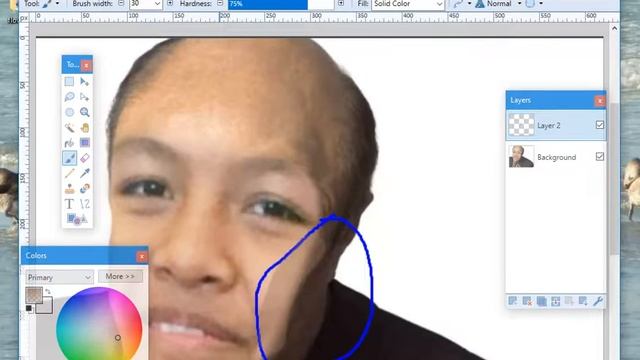
Task: Click the Layer 2 name text
Action: tap(549, 125)
